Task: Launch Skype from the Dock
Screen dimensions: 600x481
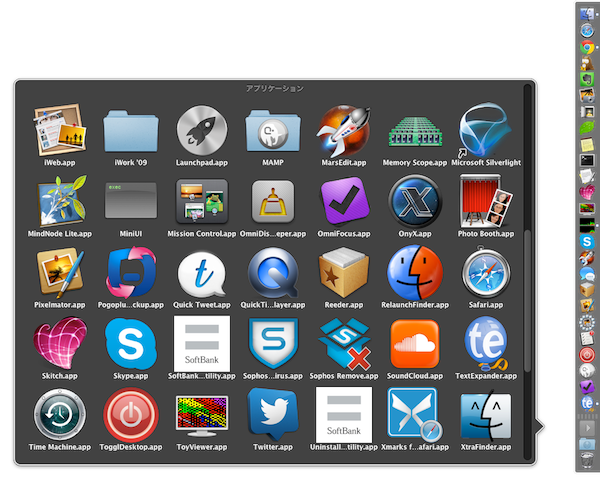Action: (x=587, y=242)
